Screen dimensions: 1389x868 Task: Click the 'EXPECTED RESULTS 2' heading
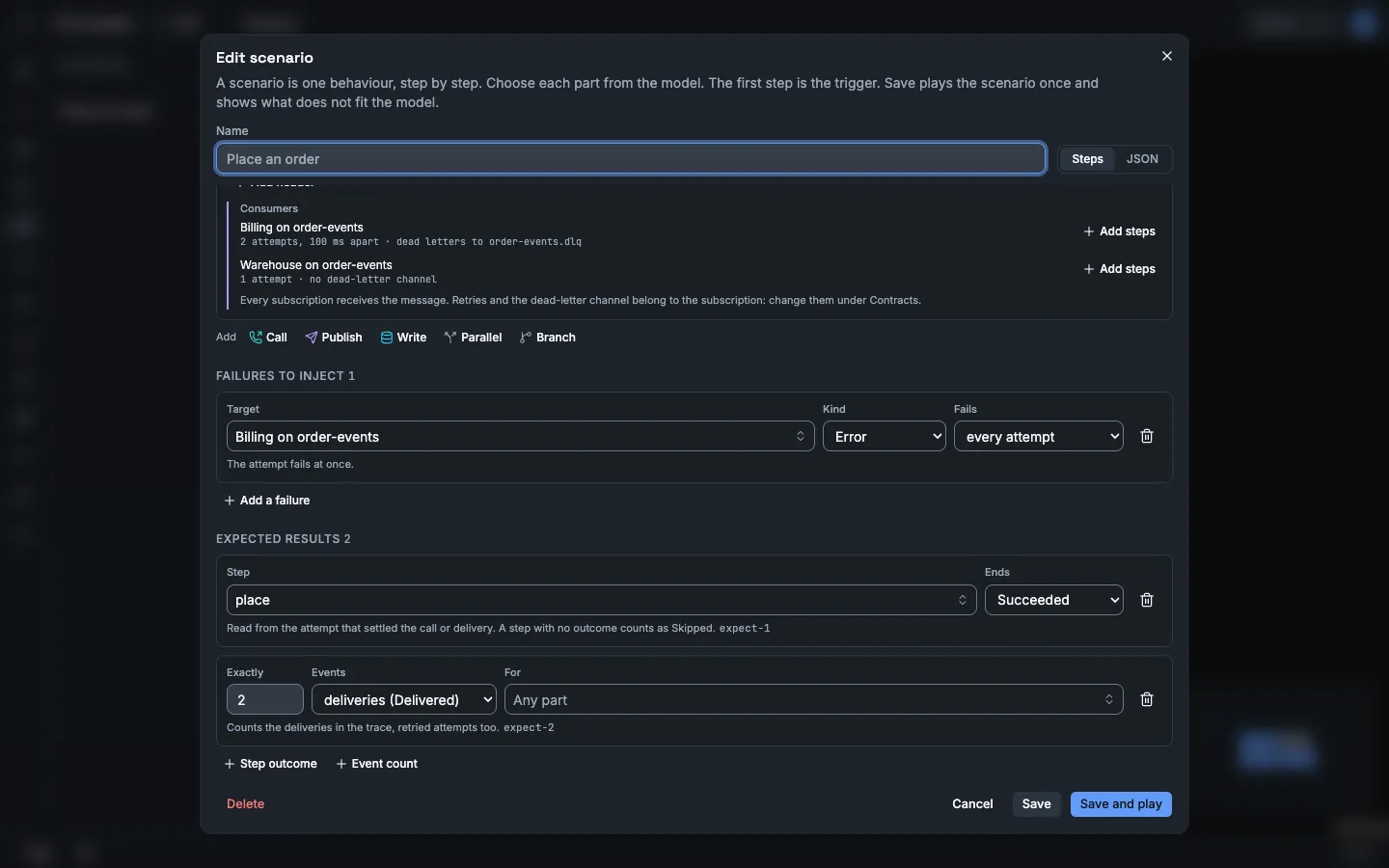(x=284, y=539)
